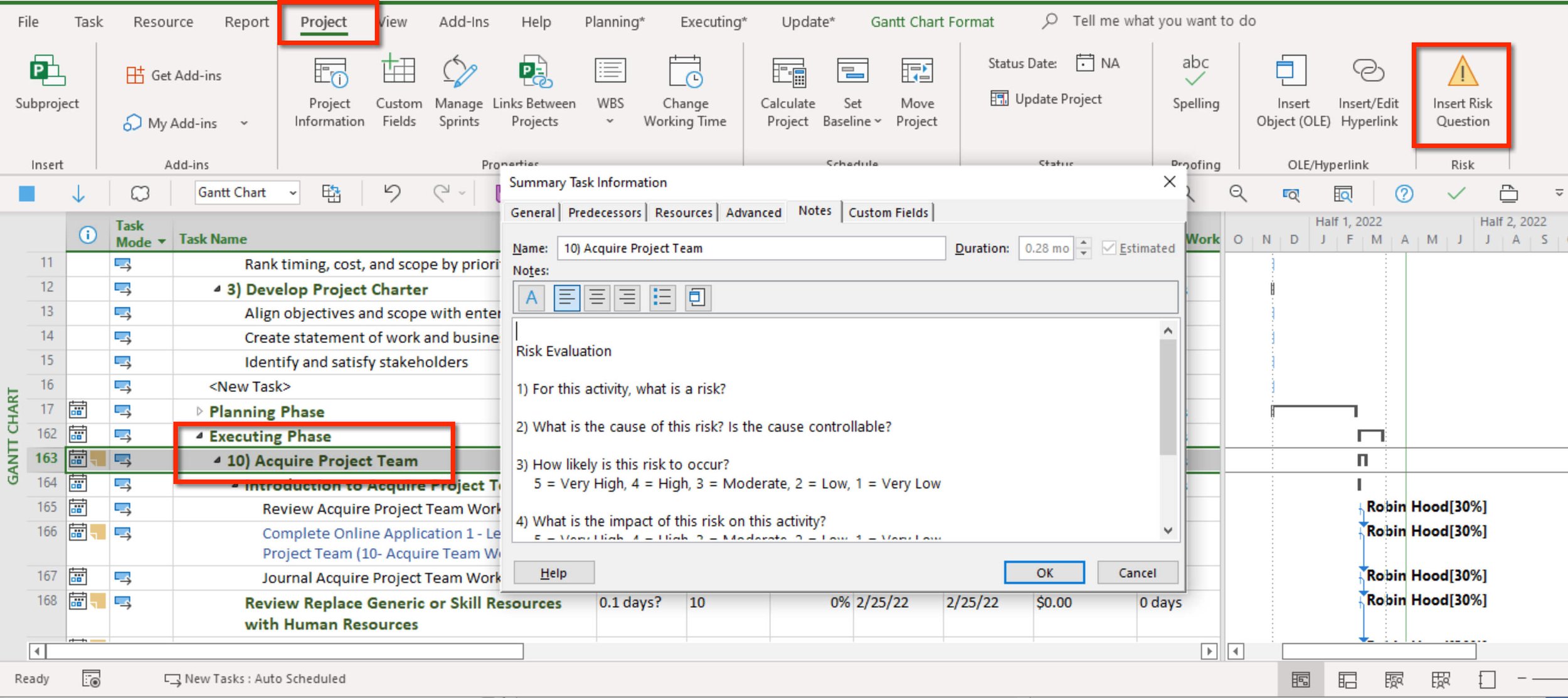This screenshot has width=1568, height=698.
Task: Open the Resource ribbon tab
Action: coord(163,22)
